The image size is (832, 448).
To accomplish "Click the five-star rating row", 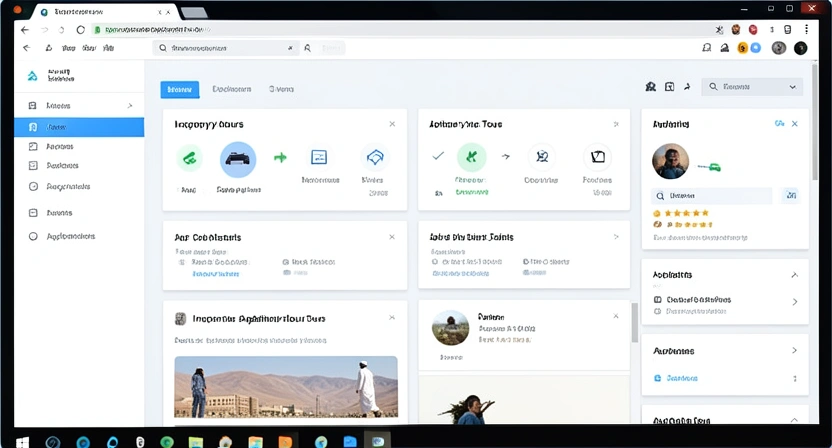I will 681,213.
